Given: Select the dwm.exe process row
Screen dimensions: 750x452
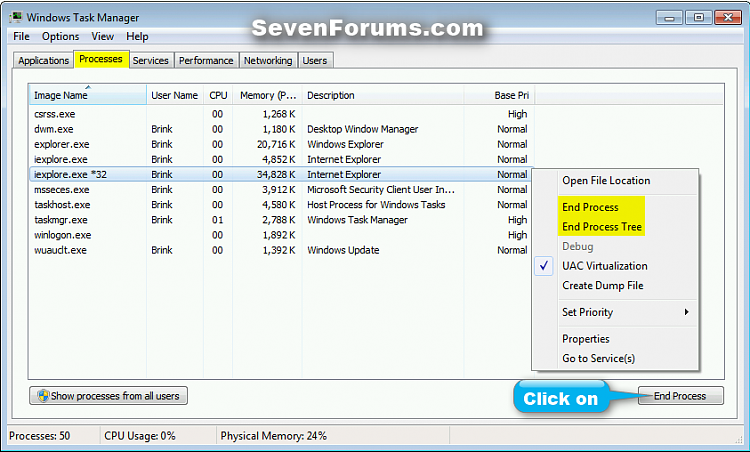Looking at the screenshot, I should [281, 129].
